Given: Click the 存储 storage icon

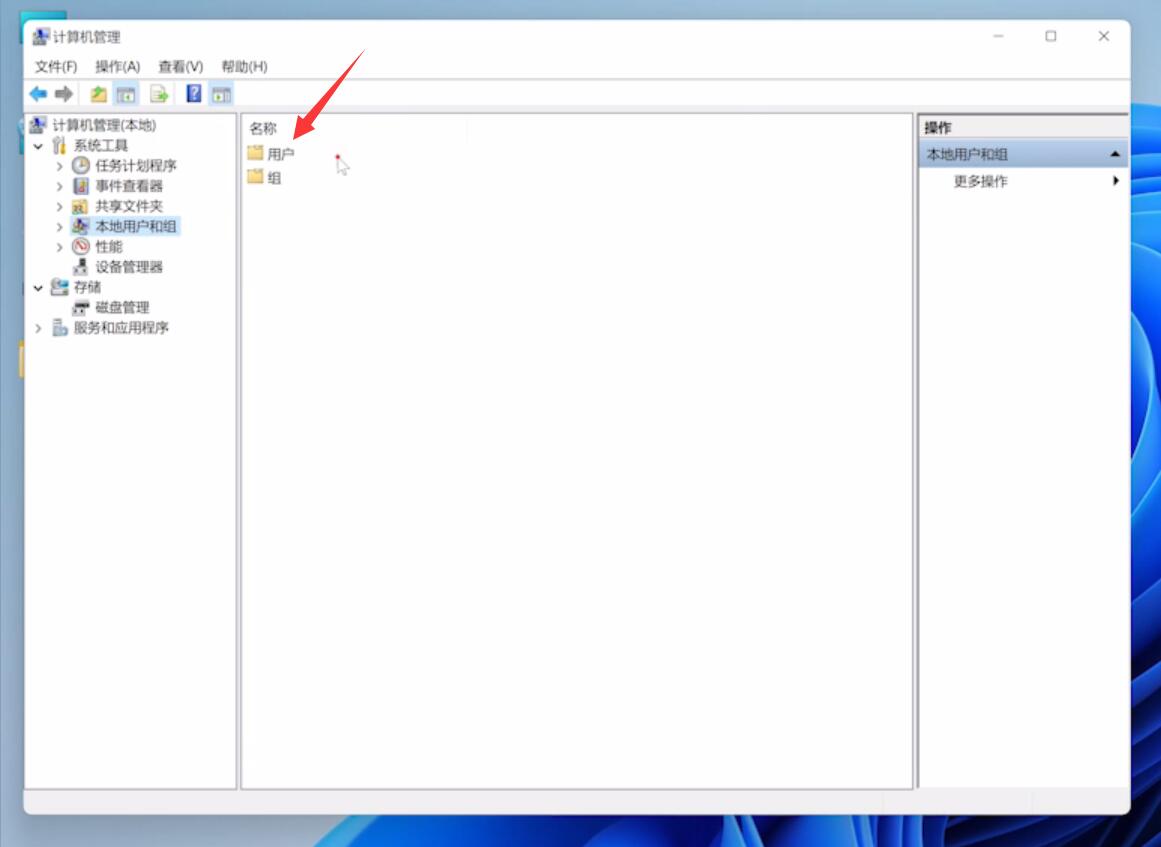Looking at the screenshot, I should [x=59, y=287].
